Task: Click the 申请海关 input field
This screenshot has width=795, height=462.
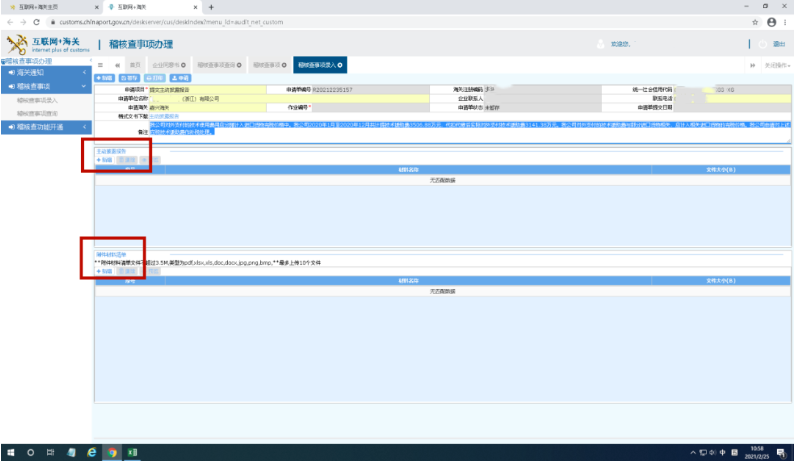Action: tap(207, 108)
